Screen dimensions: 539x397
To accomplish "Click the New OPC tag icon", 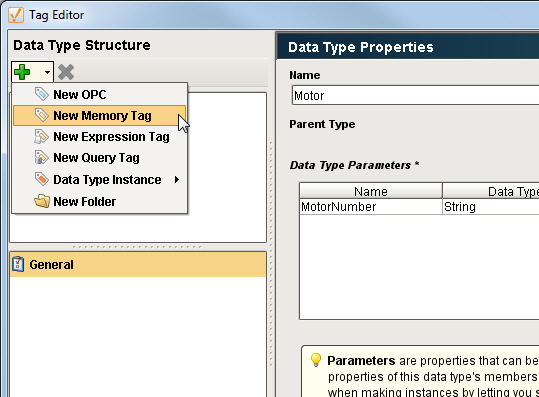I will (42, 94).
